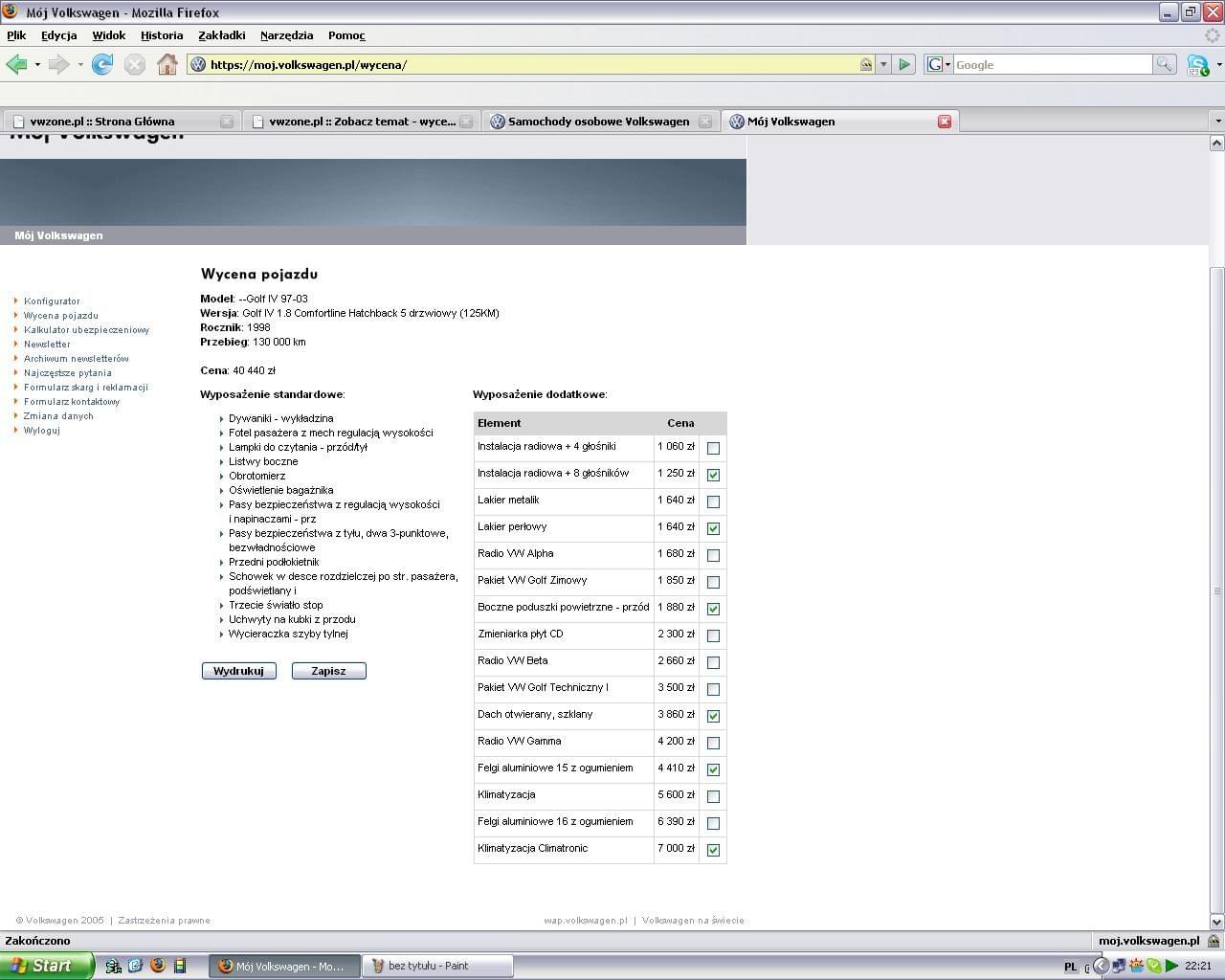
Task: Open the Zastrzeżenia prawne footer link
Action: tap(164, 921)
